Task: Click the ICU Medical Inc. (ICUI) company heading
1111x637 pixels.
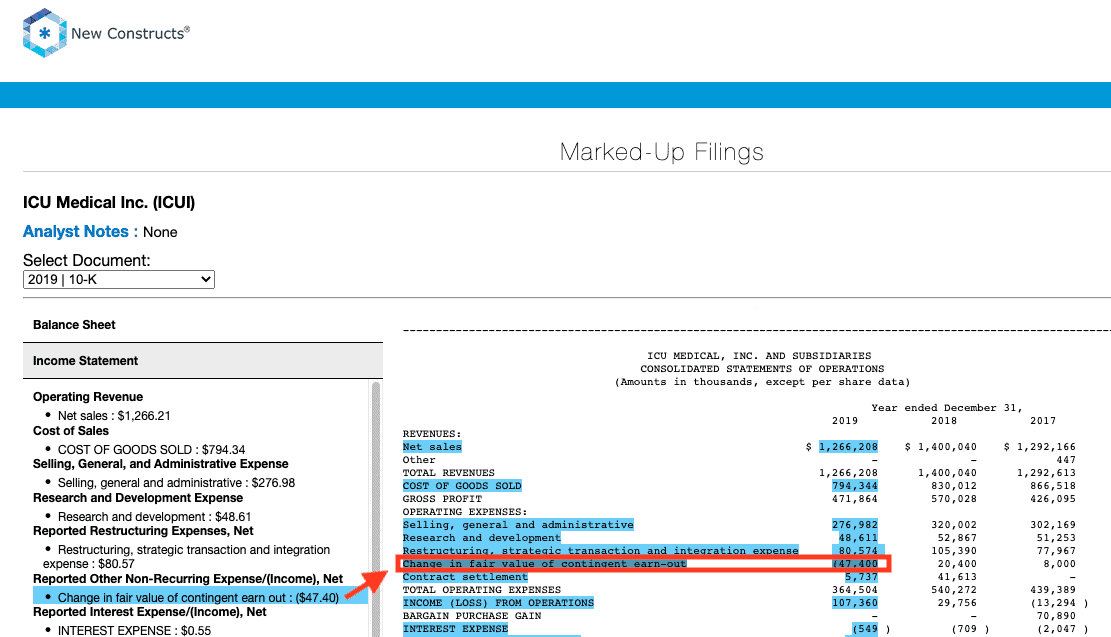Action: 108,203
